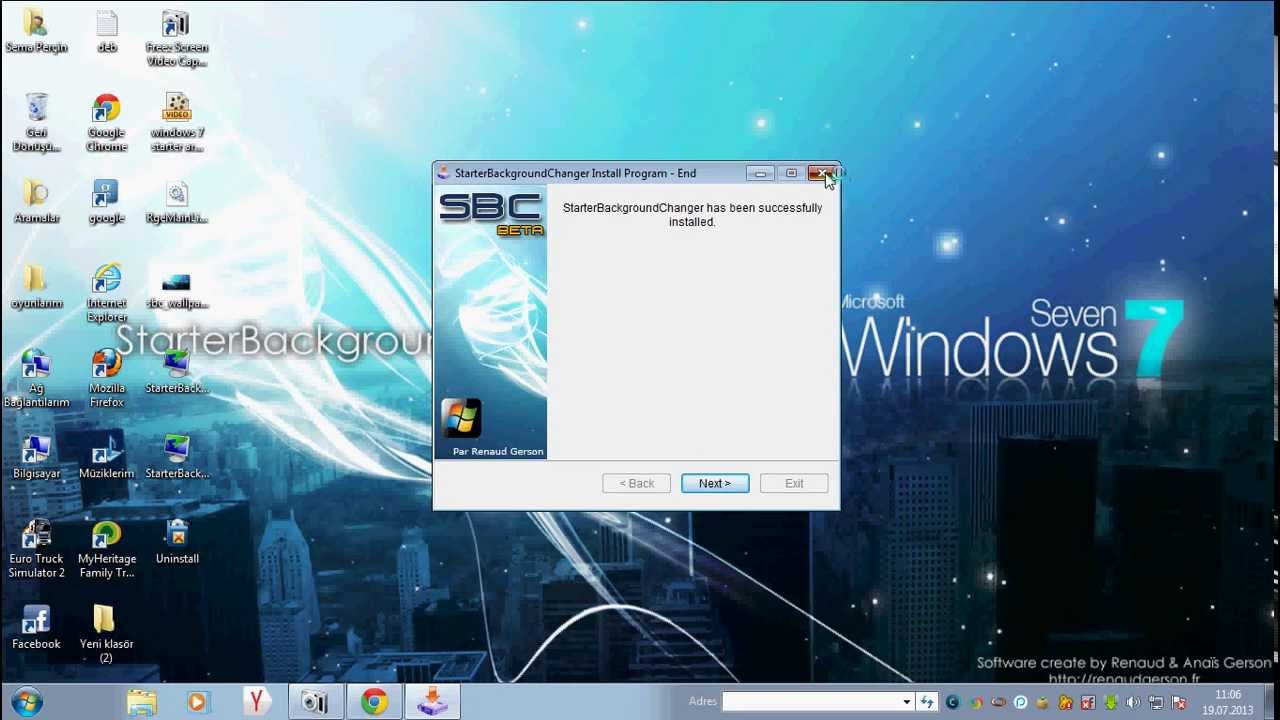This screenshot has width=1280, height=720.
Task: Click the greyed Exit button in installer
Action: (794, 483)
